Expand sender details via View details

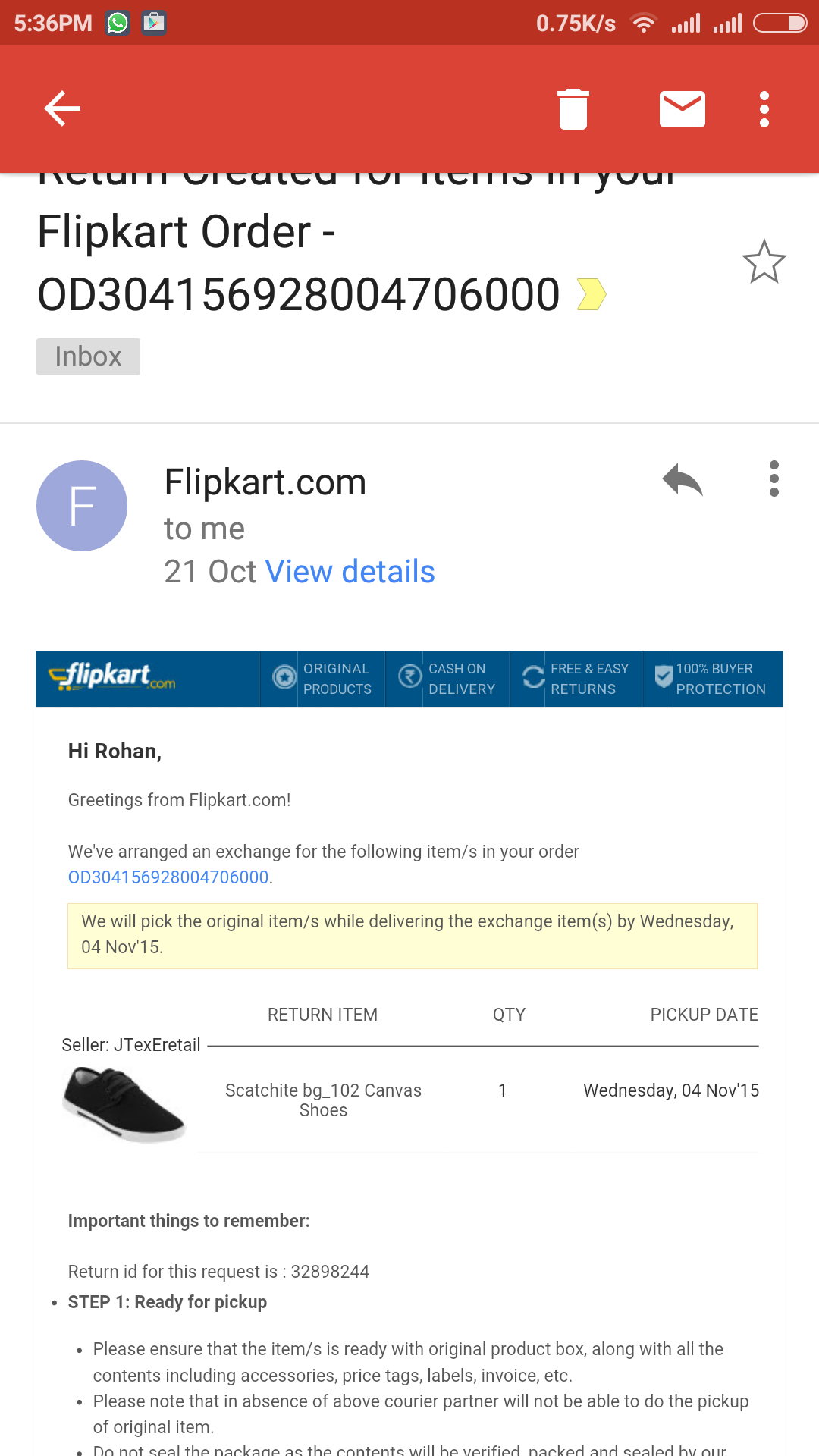pyautogui.click(x=350, y=571)
